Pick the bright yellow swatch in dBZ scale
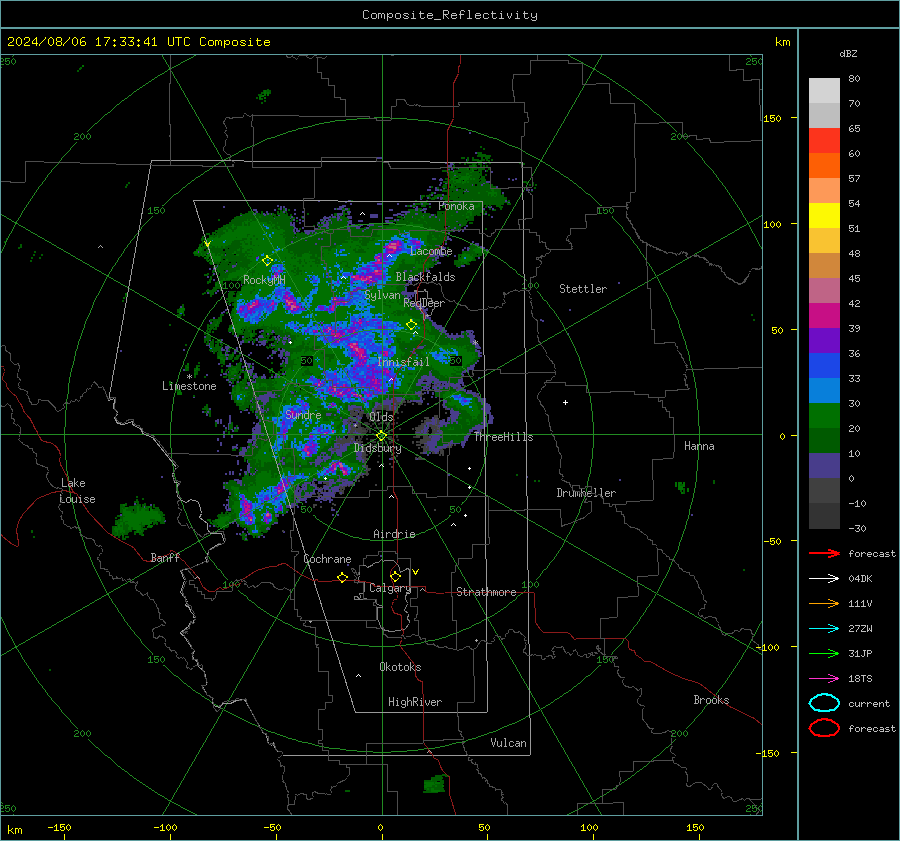900x841 pixels. [x=824, y=216]
